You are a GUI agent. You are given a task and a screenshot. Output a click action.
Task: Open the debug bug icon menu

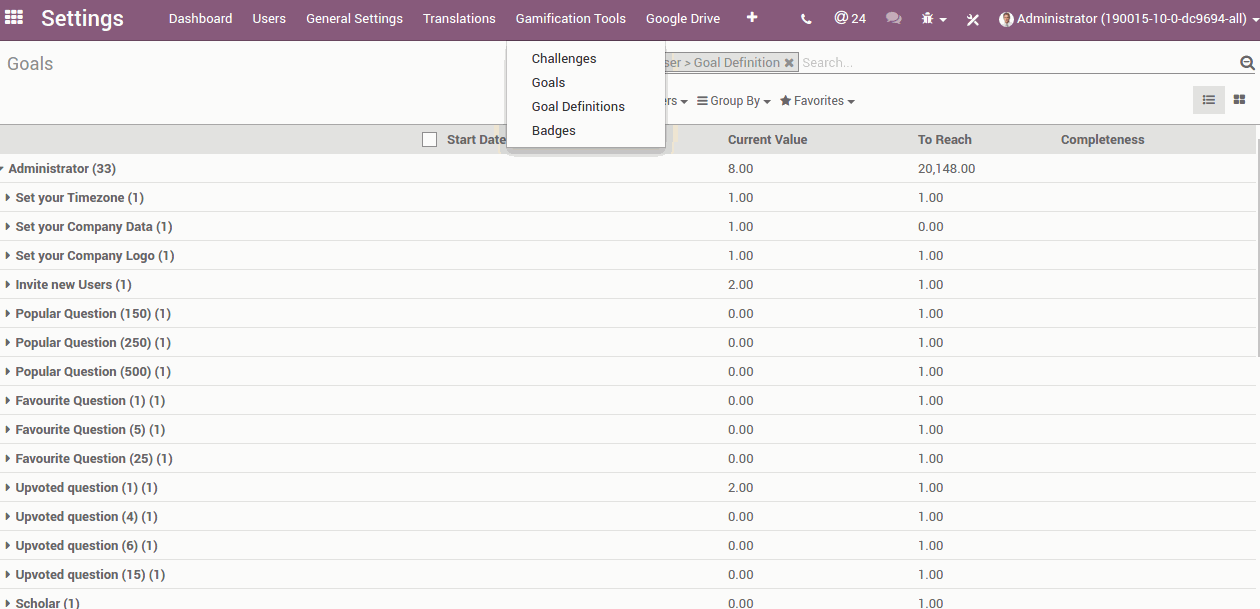934,19
